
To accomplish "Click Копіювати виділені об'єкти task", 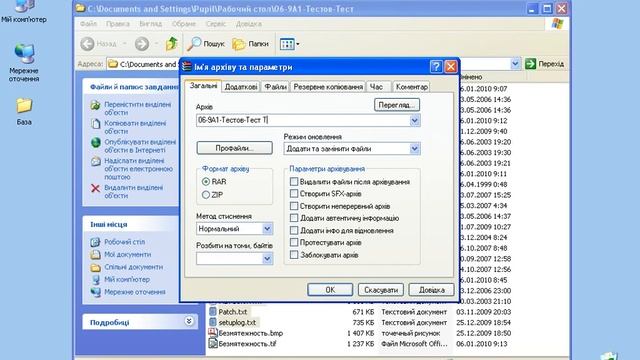I will [x=135, y=127].
